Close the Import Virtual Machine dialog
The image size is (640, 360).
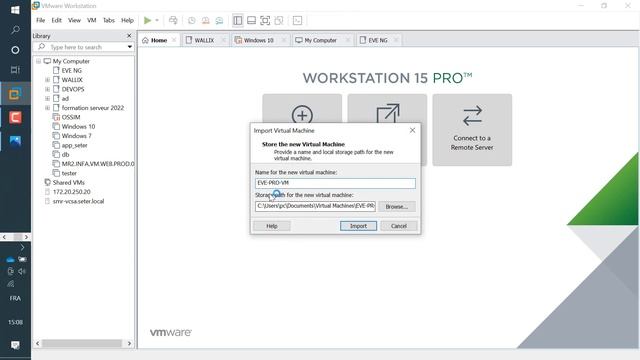pyautogui.click(x=412, y=130)
